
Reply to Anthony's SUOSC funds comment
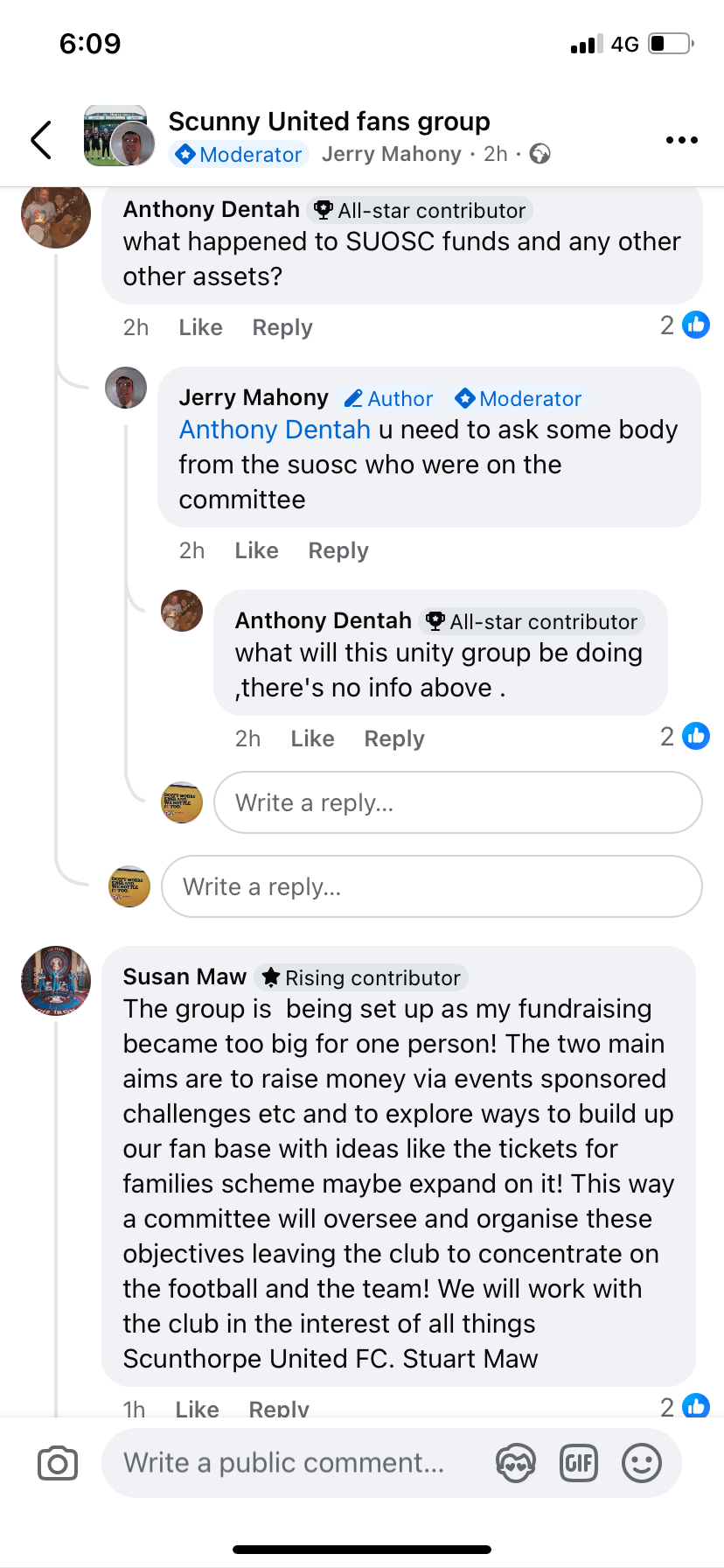pyautogui.click(x=282, y=327)
